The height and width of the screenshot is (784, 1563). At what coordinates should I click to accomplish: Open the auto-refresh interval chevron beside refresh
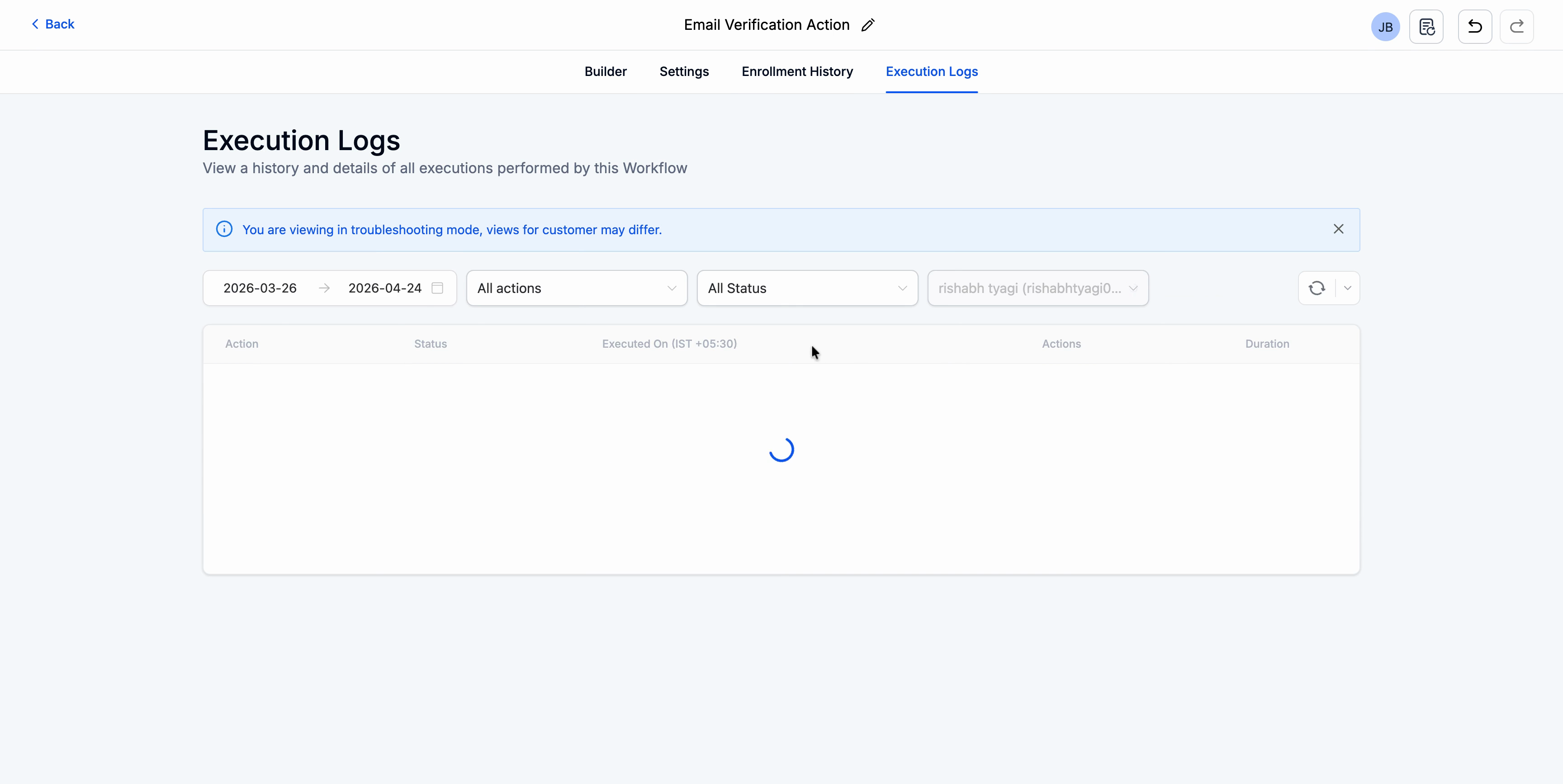(1348, 288)
